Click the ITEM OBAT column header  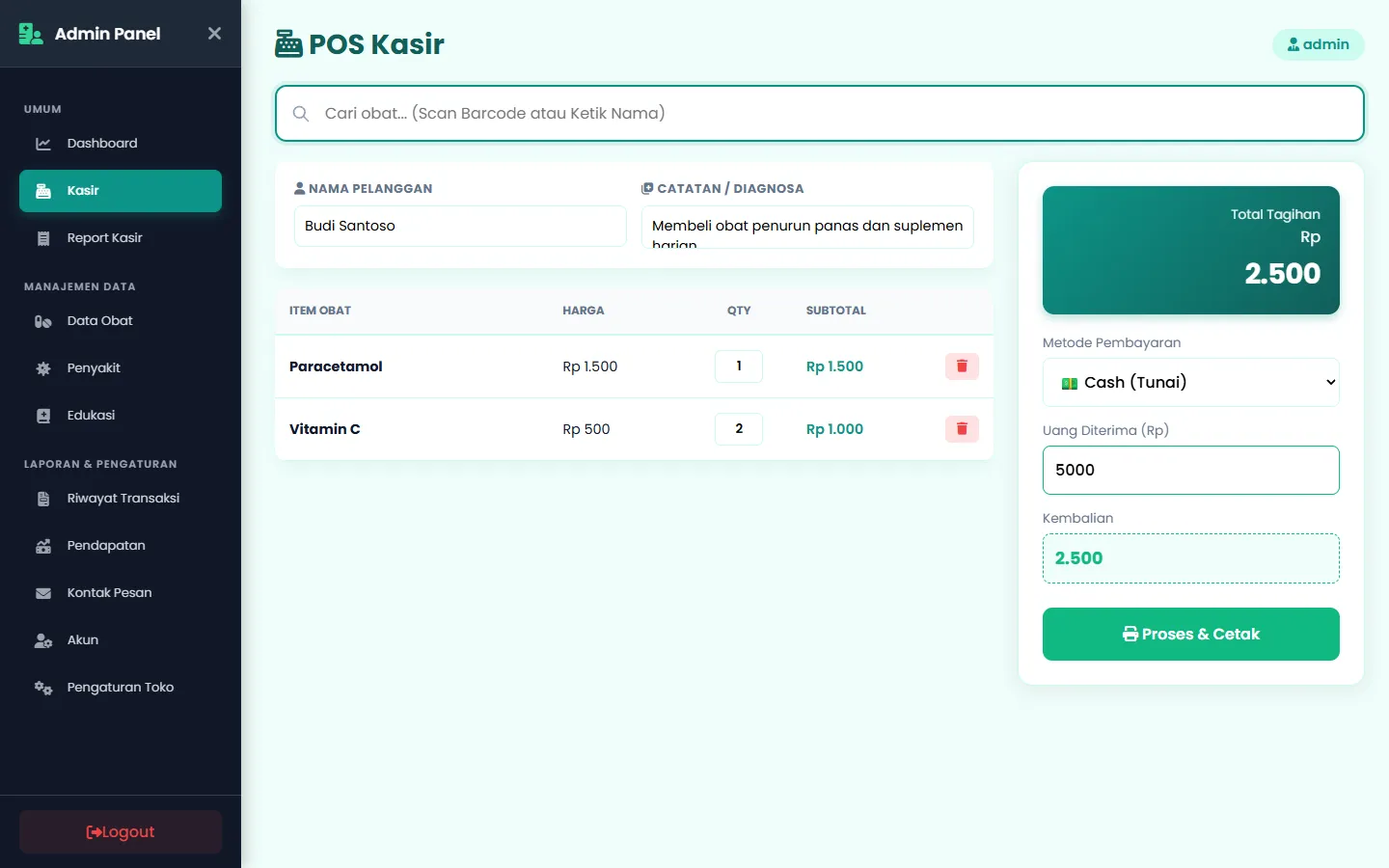coord(320,311)
